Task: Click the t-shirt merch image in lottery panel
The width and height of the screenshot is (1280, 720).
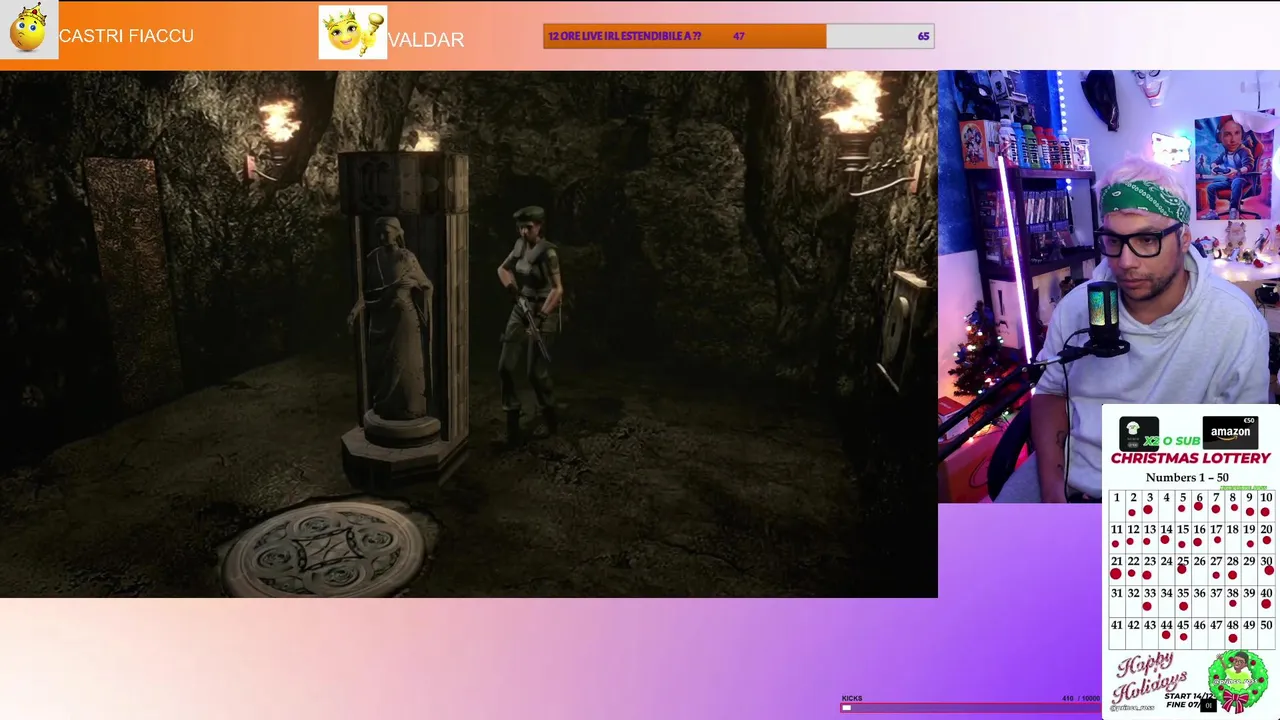Action: point(1138,432)
